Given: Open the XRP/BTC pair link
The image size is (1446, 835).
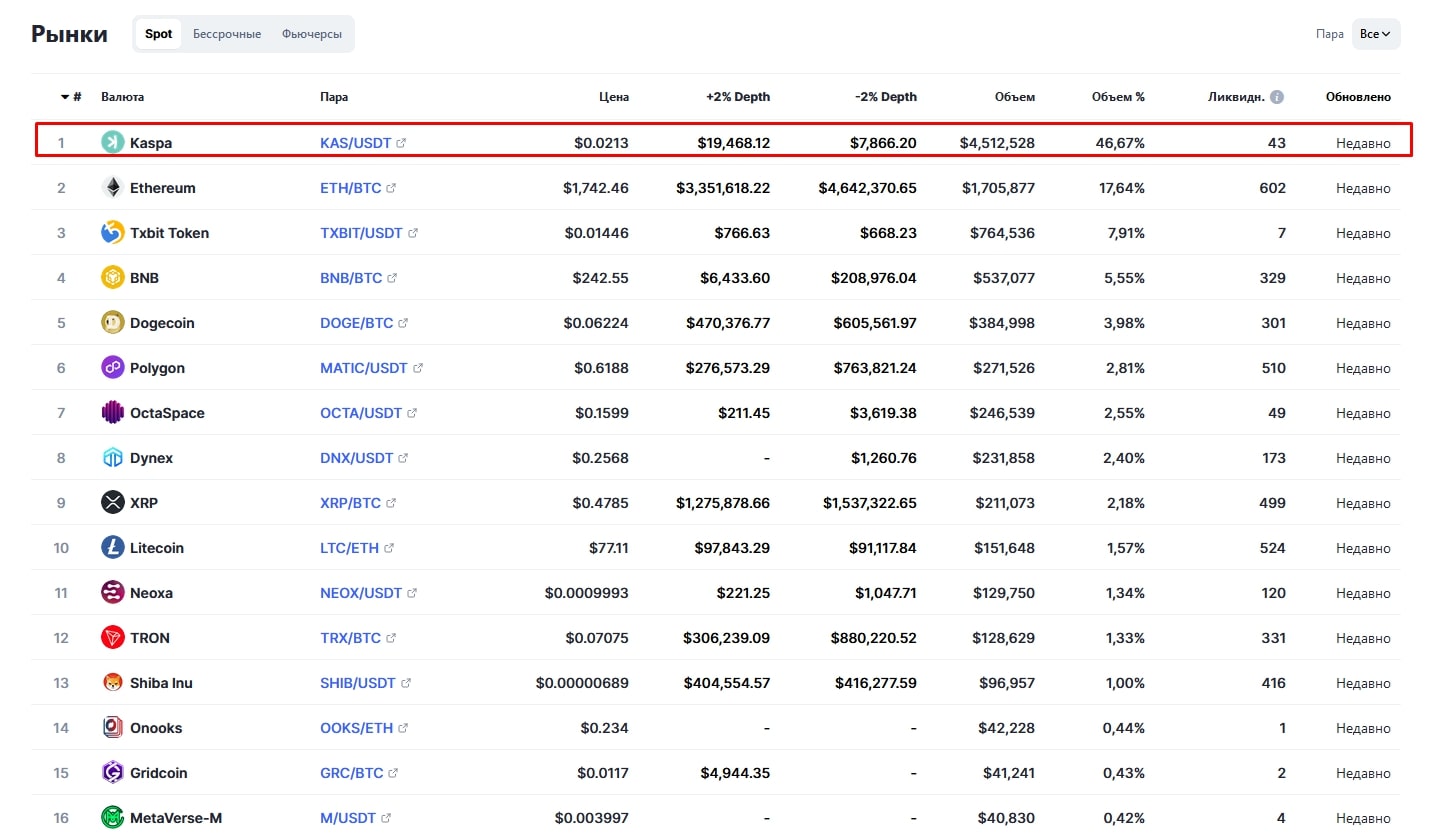Looking at the screenshot, I should (350, 503).
